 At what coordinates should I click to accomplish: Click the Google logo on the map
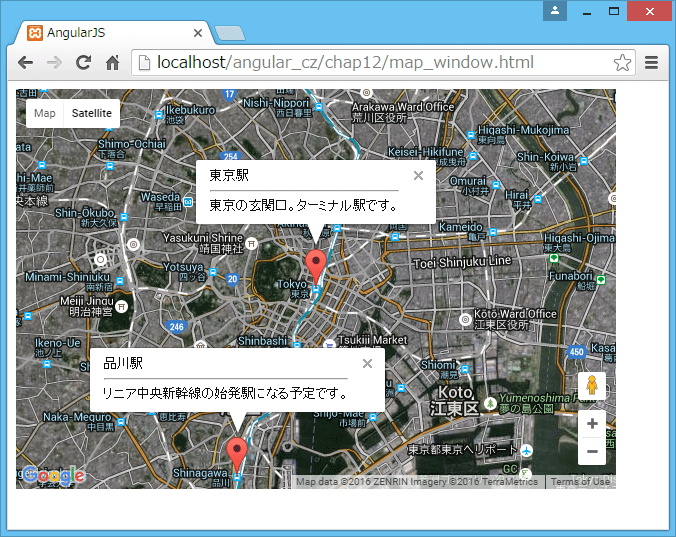[x=53, y=475]
